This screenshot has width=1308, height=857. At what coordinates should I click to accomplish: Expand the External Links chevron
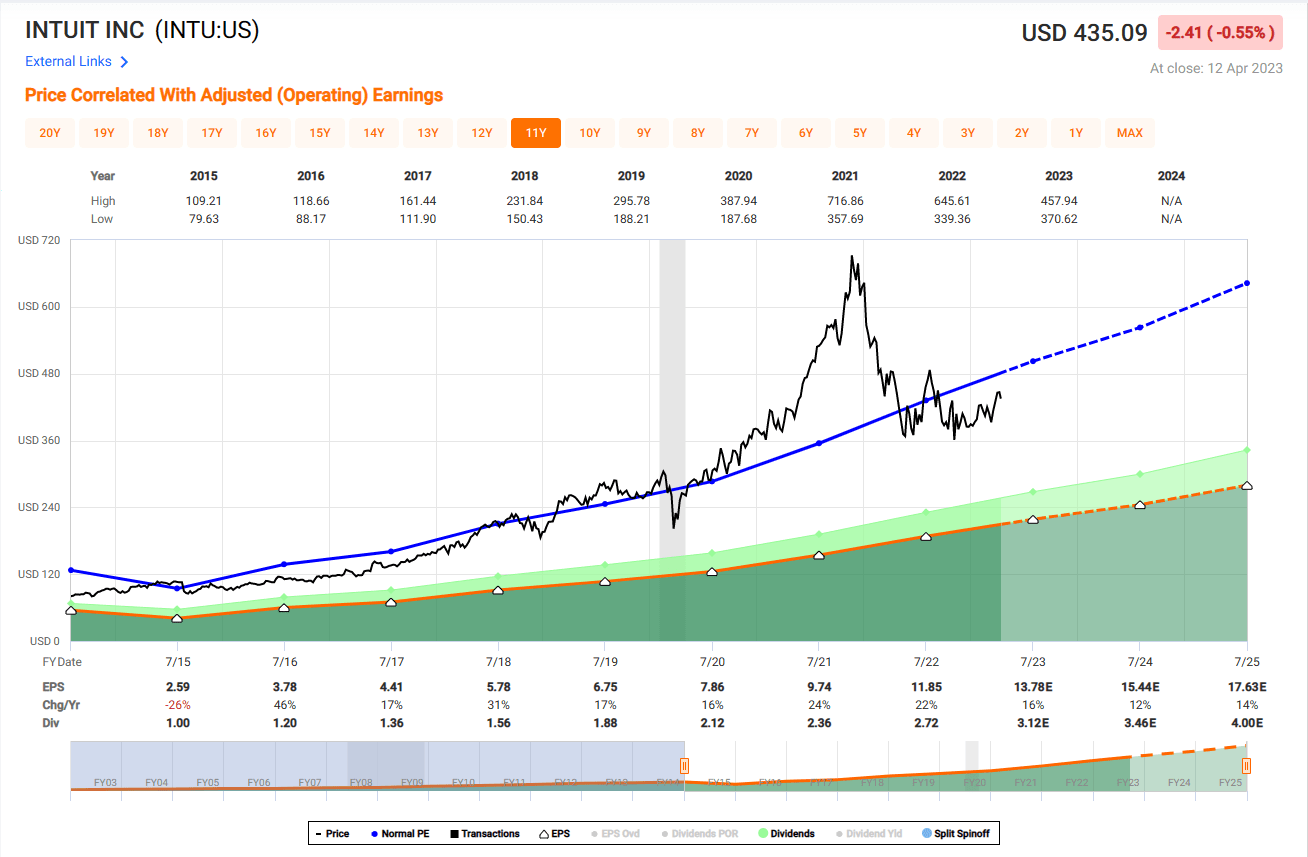click(124, 61)
